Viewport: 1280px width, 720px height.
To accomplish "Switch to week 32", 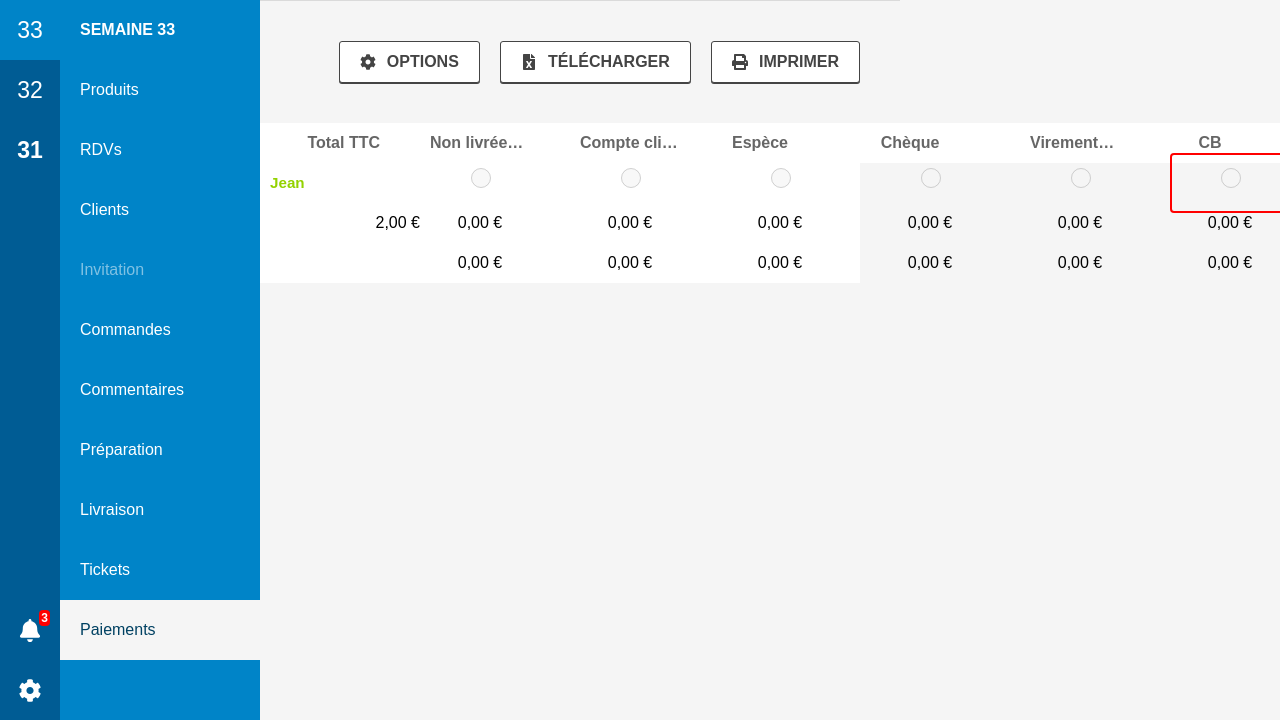I will (30, 90).
